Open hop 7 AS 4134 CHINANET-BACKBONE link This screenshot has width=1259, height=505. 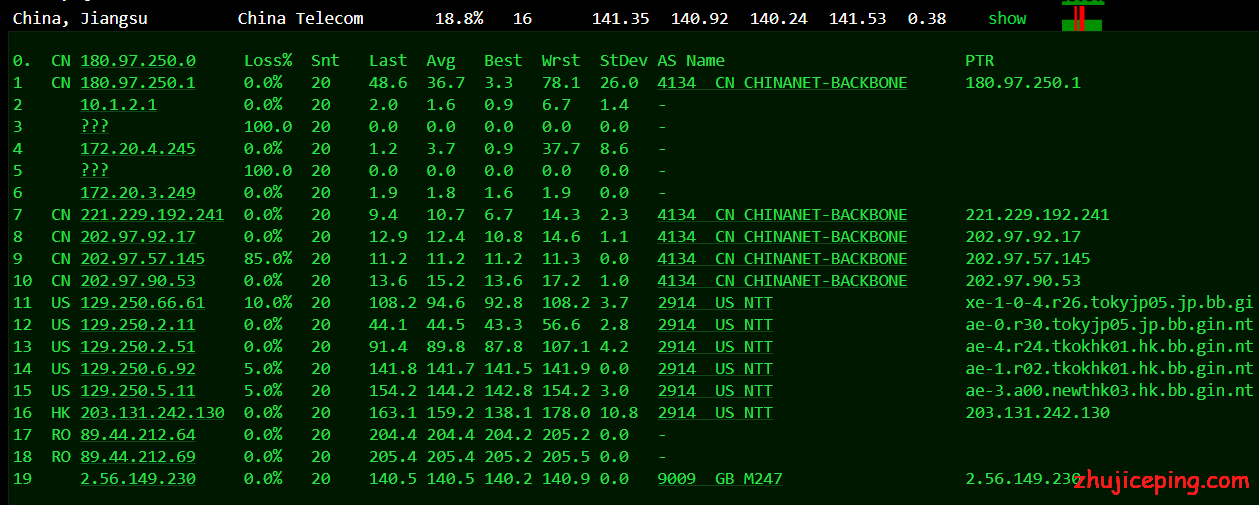point(782,215)
